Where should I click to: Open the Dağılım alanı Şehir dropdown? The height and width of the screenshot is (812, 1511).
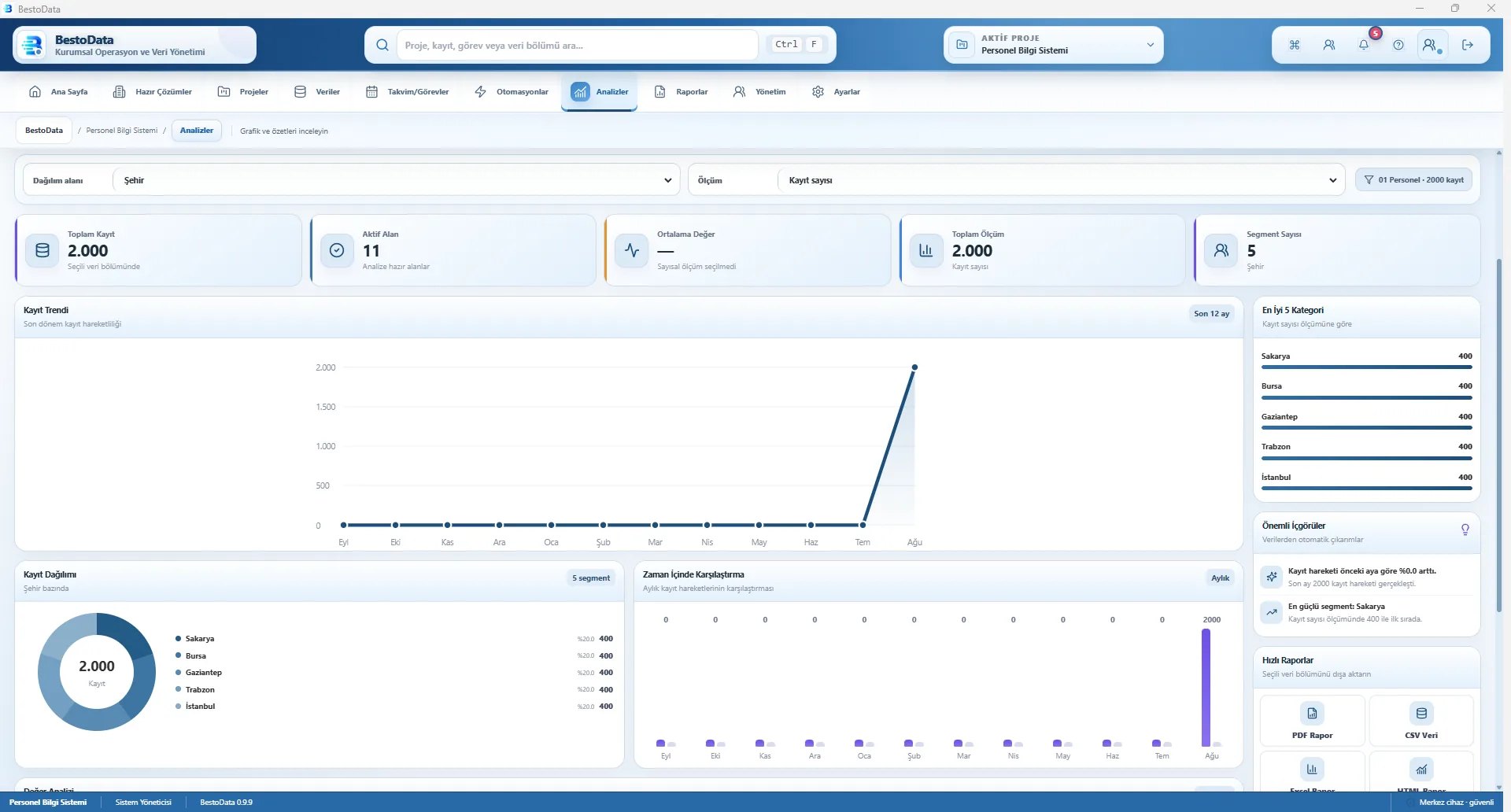click(396, 180)
